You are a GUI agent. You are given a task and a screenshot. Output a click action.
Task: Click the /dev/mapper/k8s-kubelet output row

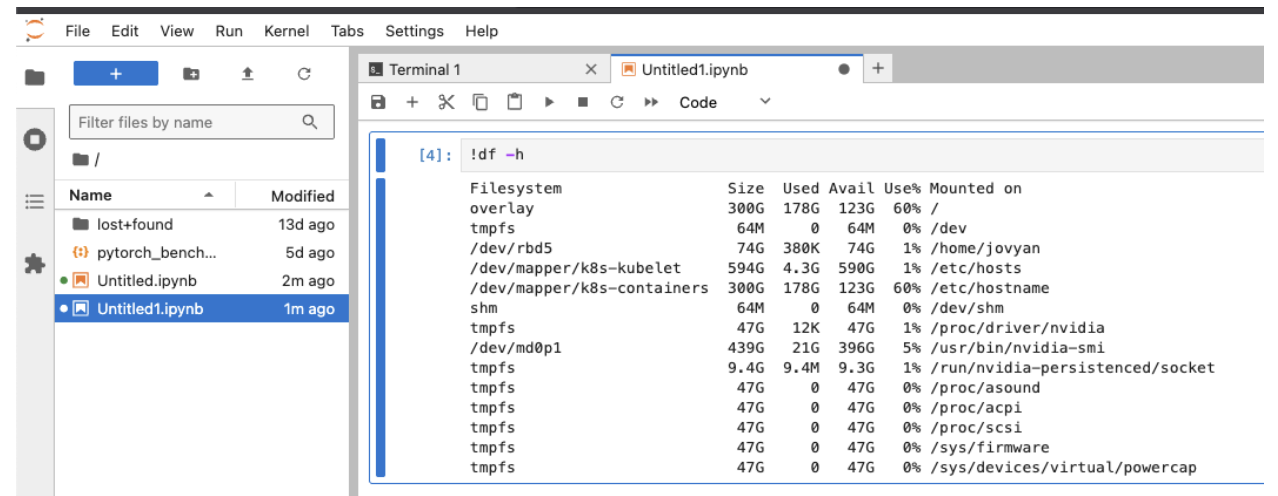point(746,268)
